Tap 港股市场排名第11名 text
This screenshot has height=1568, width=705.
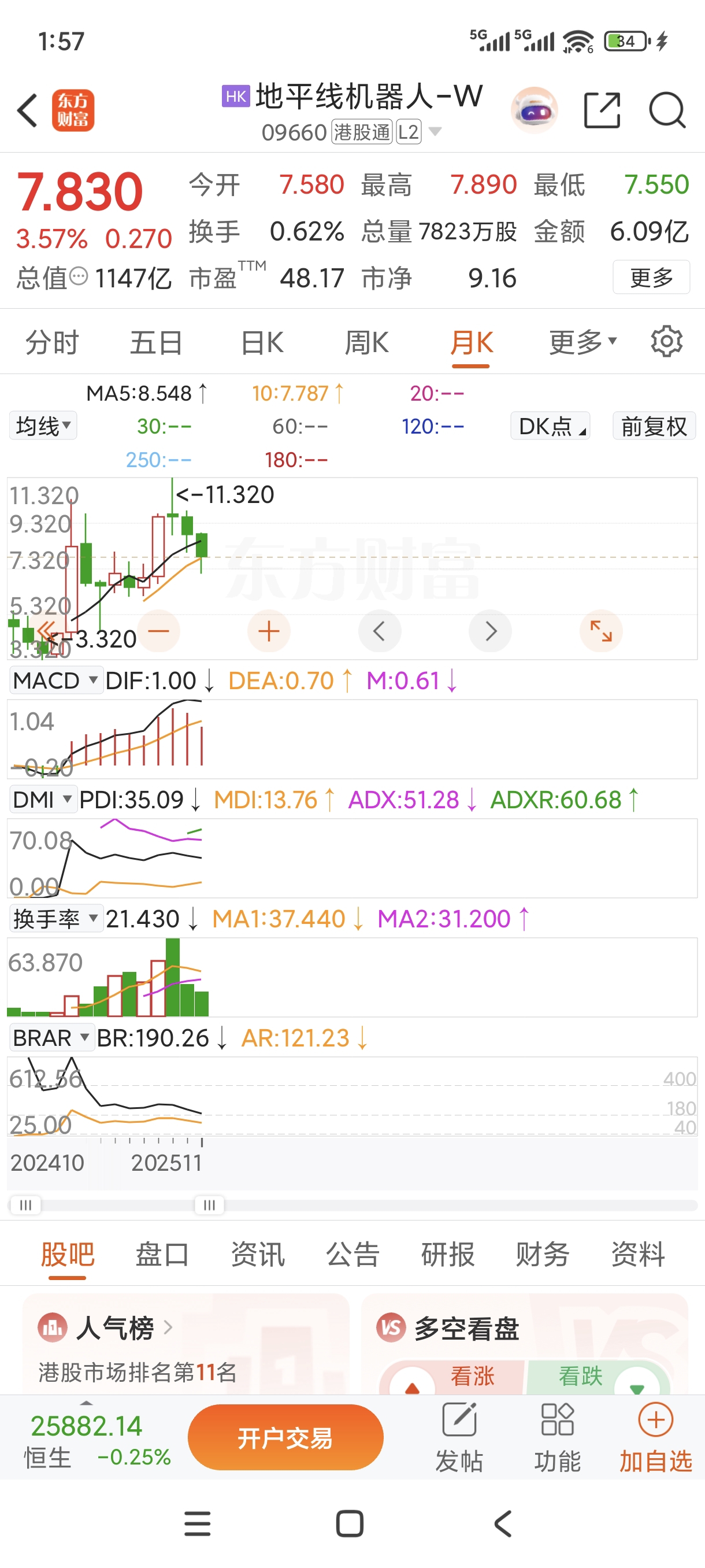coord(138,1371)
